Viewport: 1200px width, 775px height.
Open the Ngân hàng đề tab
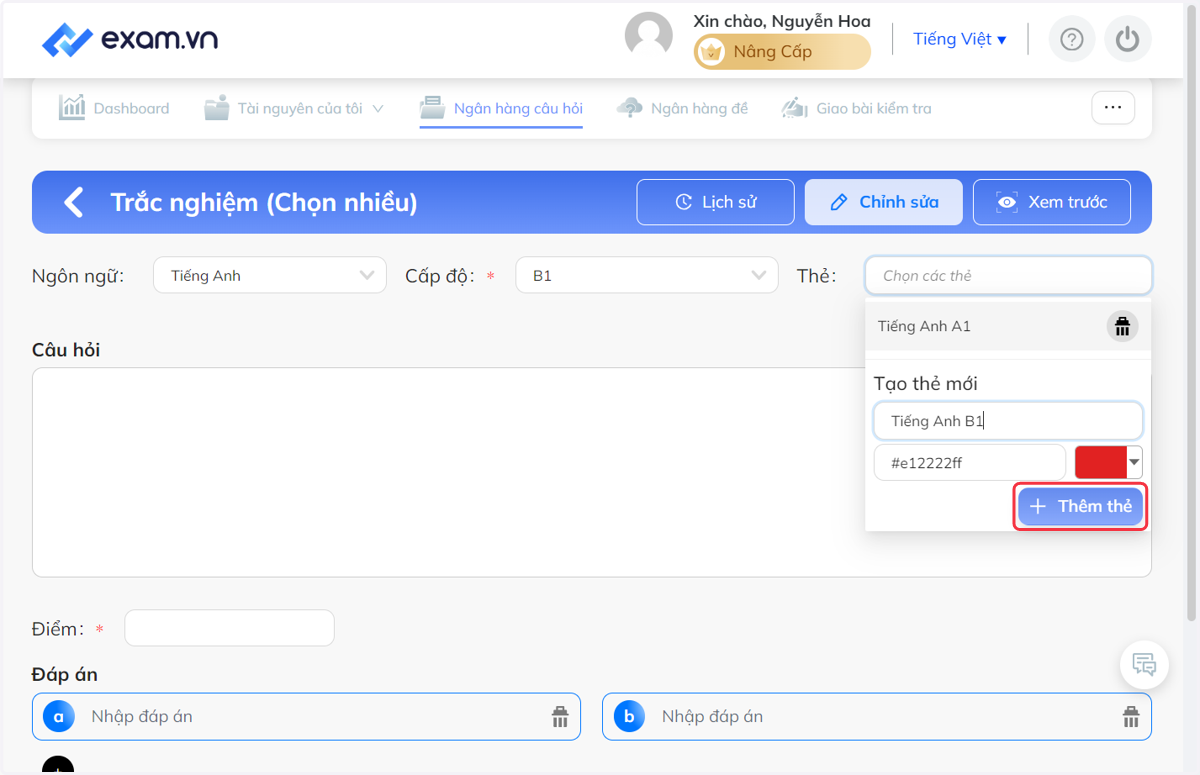[682, 108]
